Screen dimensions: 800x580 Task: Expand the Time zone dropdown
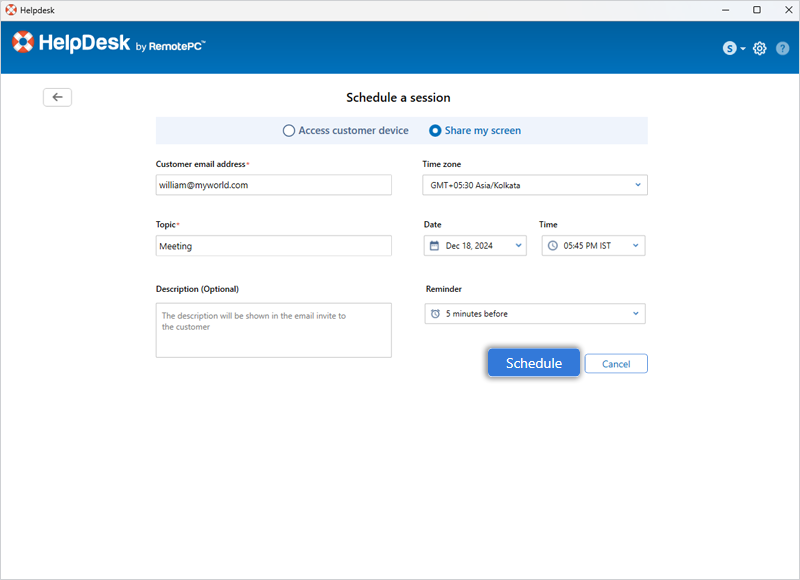[x=637, y=185]
